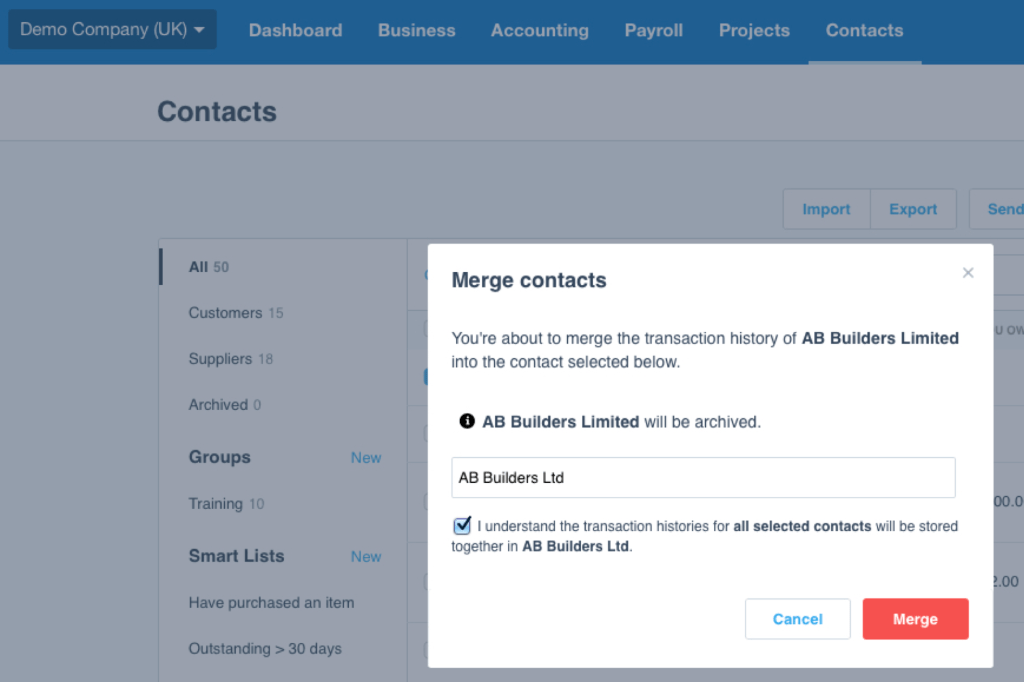Viewport: 1024px width, 682px height.
Task: Go to the Accounting menu
Action: pos(540,31)
